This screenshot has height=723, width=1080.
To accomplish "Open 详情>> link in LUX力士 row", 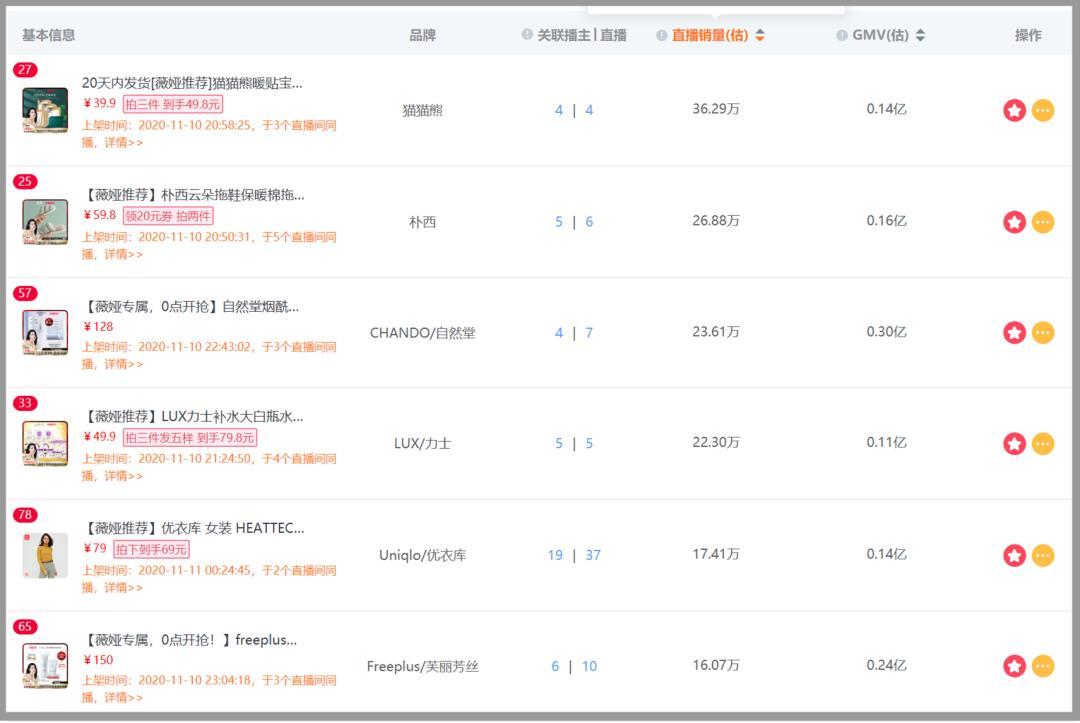I will (123, 476).
